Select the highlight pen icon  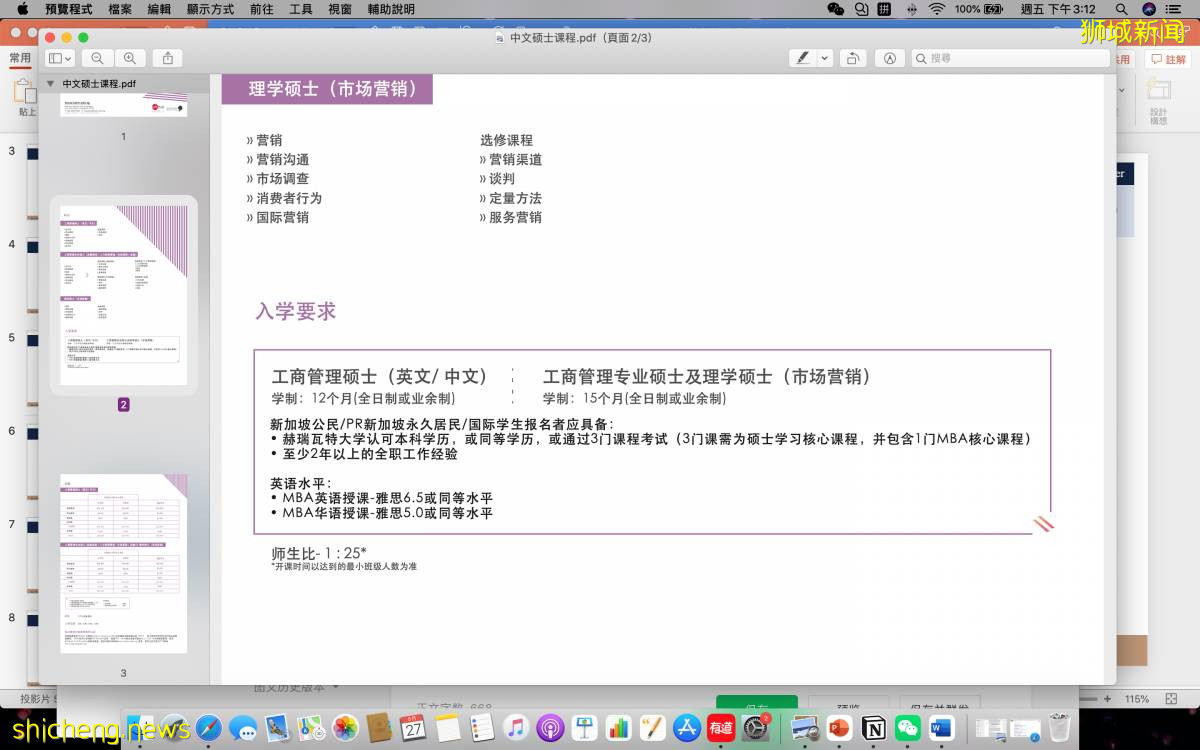click(801, 58)
